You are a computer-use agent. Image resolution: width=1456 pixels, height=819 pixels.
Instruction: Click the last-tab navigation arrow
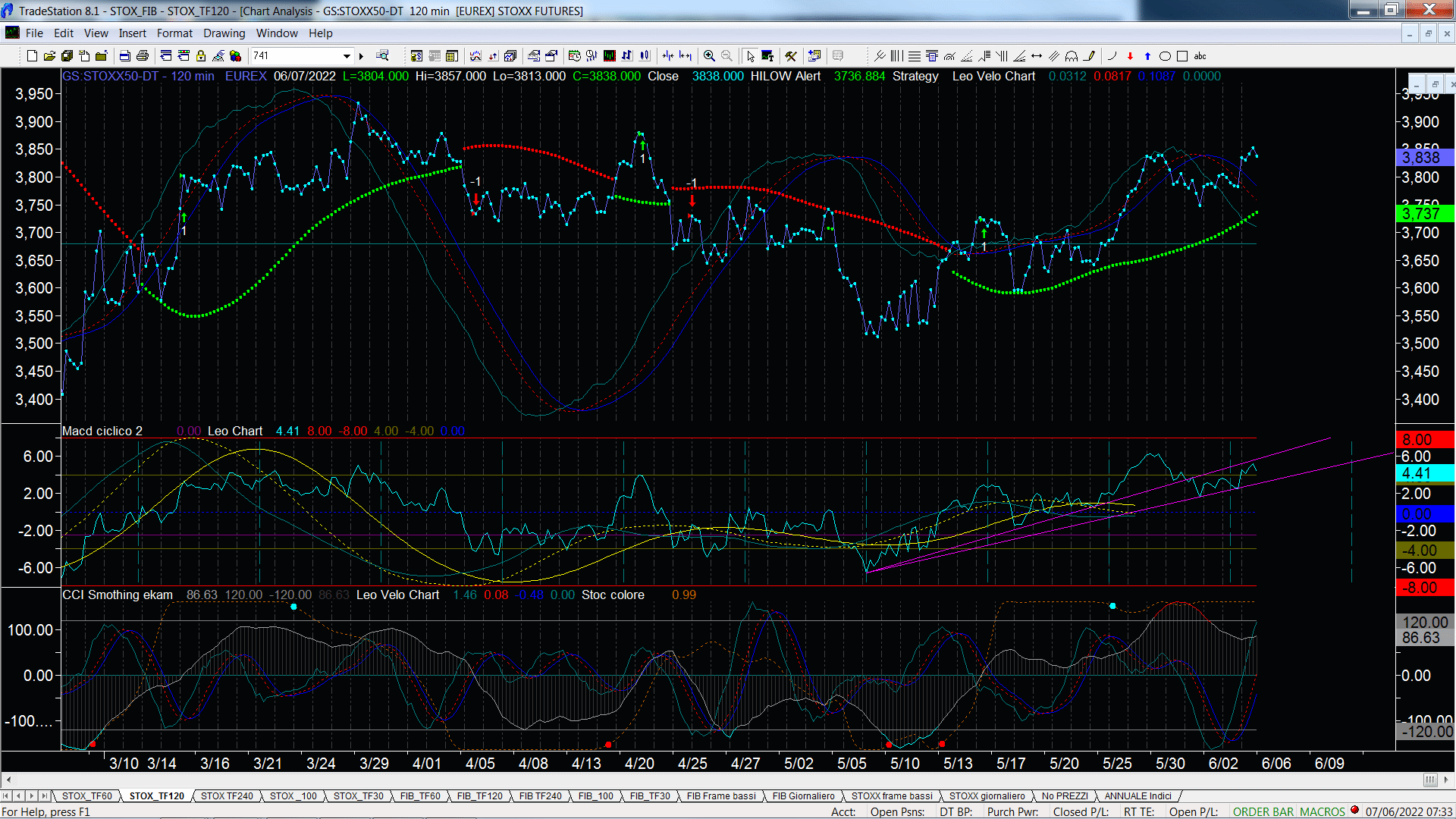pyautogui.click(x=45, y=796)
